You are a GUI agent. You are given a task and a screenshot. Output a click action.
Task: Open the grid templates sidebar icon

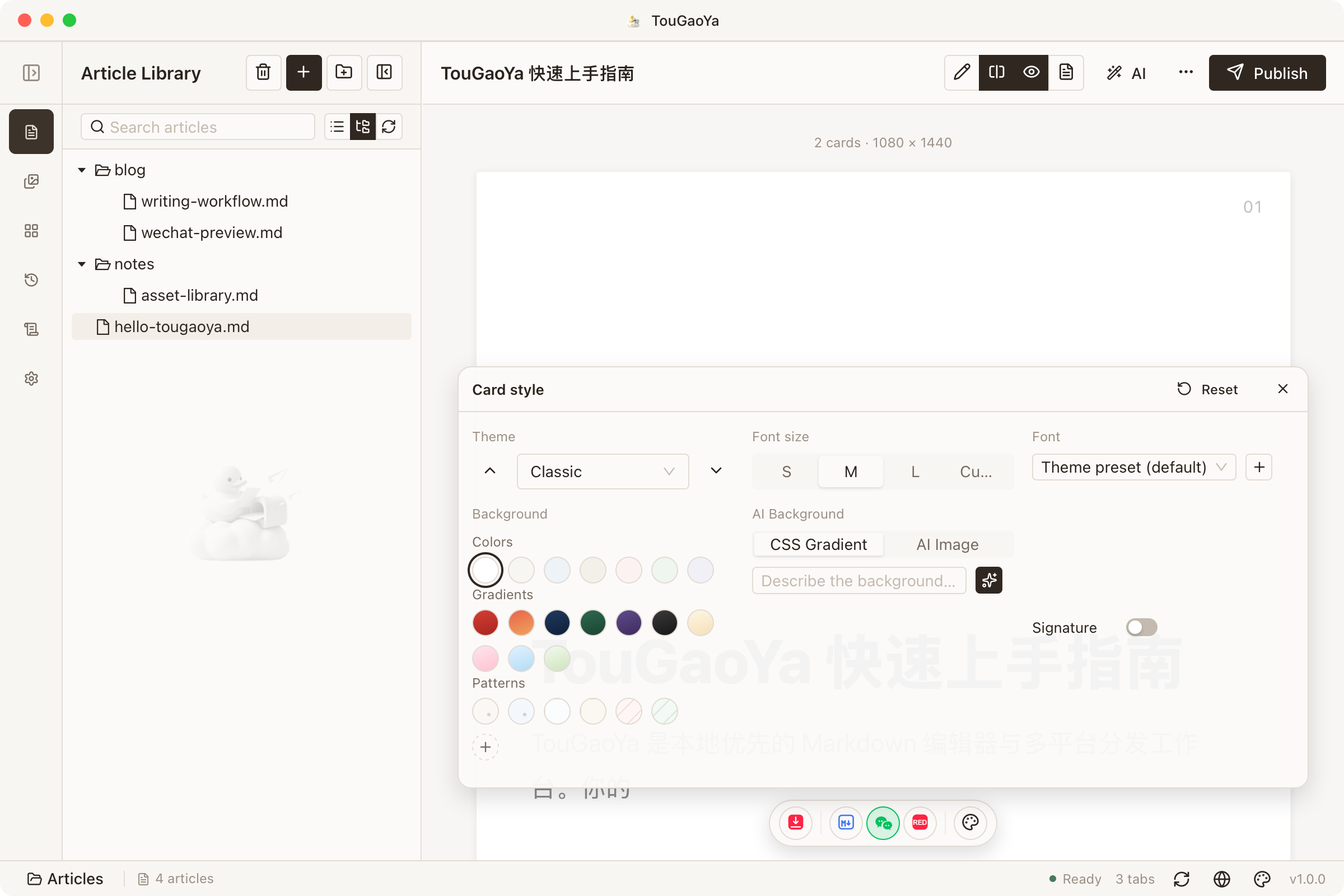pyautogui.click(x=31, y=231)
